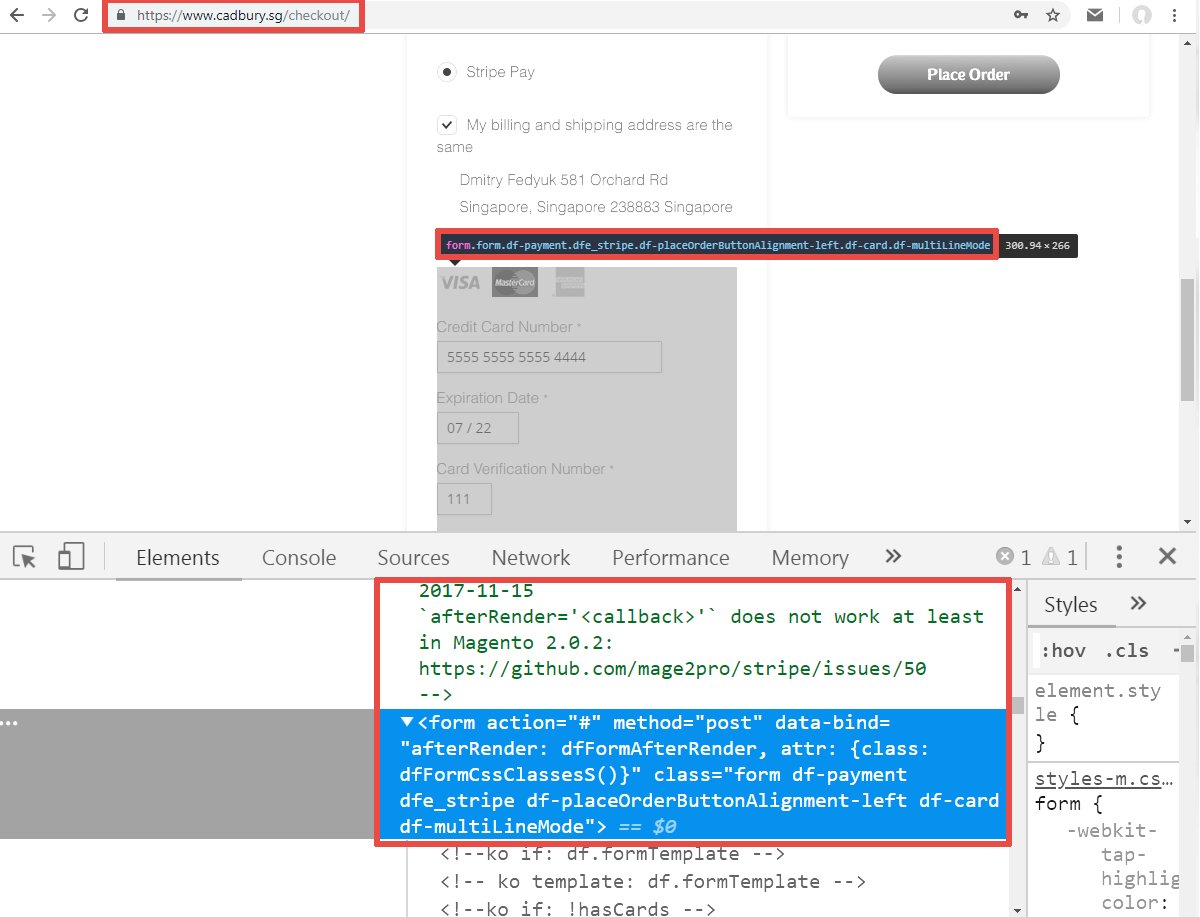Screen dimensions: 1200x917
Task: Go back with the browser back arrow
Action: (x=16, y=16)
